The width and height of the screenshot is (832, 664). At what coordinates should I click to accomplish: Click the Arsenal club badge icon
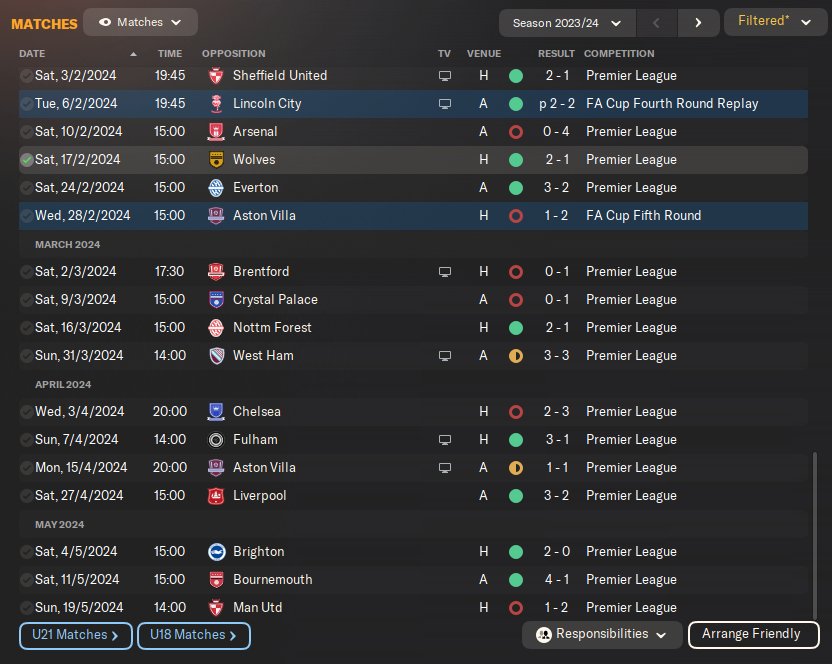click(215, 131)
